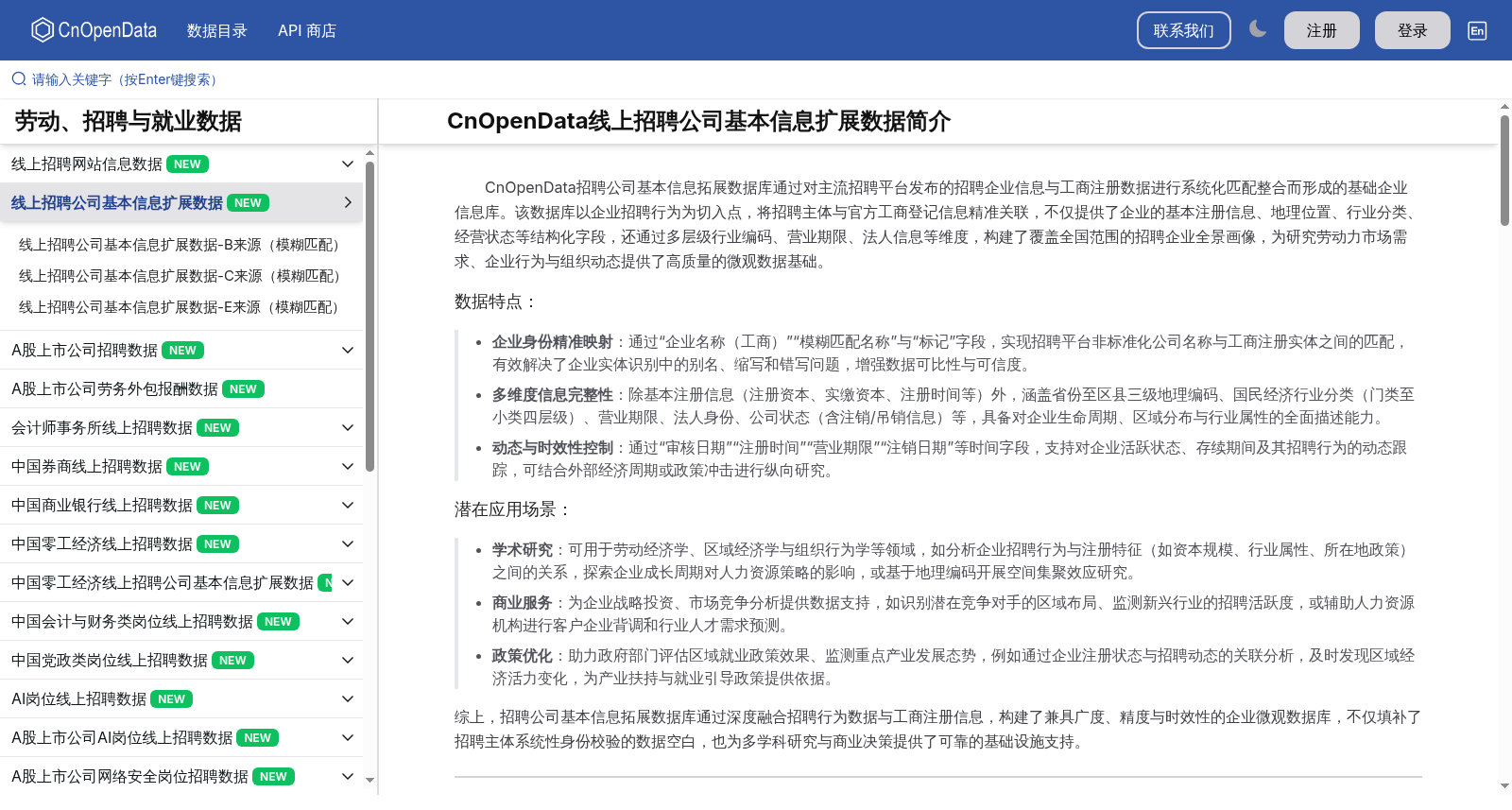Open the API 商店 menu
This screenshot has width=1512, height=810.
(307, 30)
